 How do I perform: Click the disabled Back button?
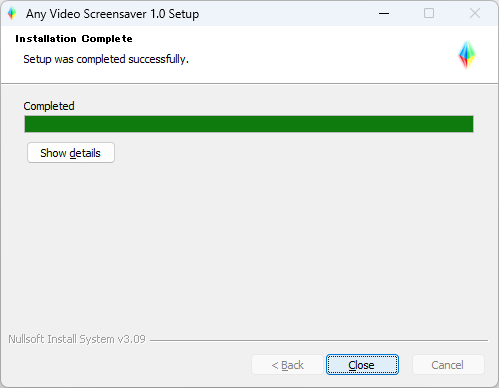click(x=287, y=365)
